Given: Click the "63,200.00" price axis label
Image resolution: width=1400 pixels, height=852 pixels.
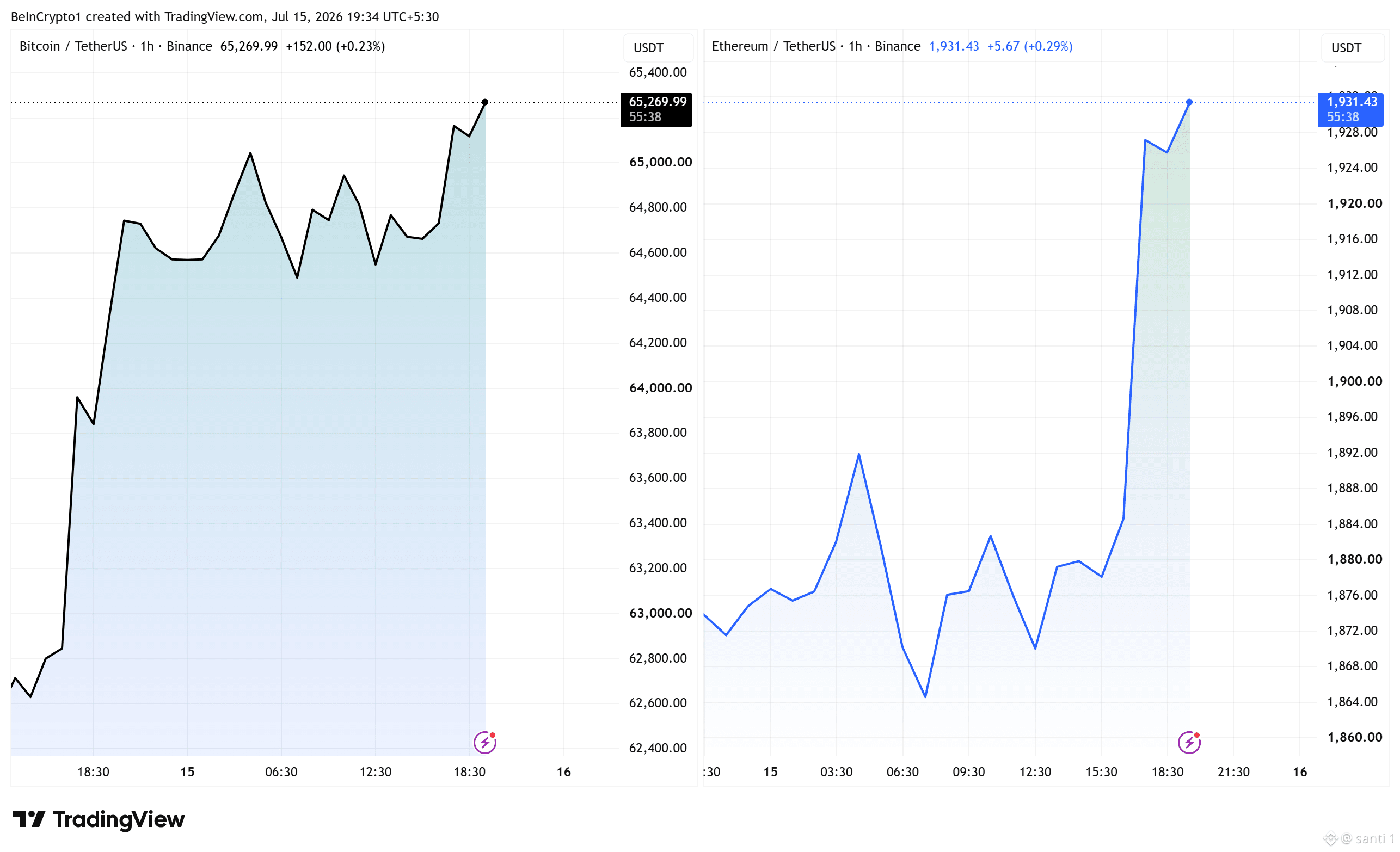Looking at the screenshot, I should [658, 568].
